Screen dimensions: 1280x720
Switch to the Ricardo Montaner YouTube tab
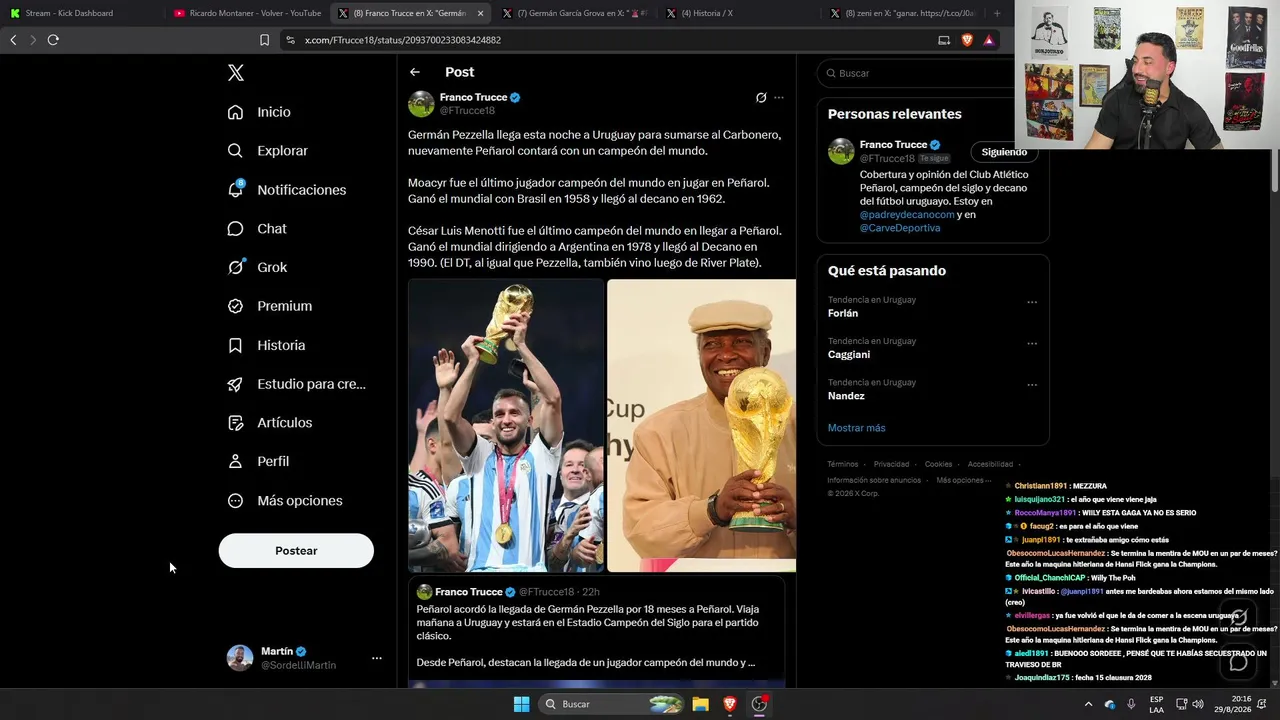click(x=247, y=13)
